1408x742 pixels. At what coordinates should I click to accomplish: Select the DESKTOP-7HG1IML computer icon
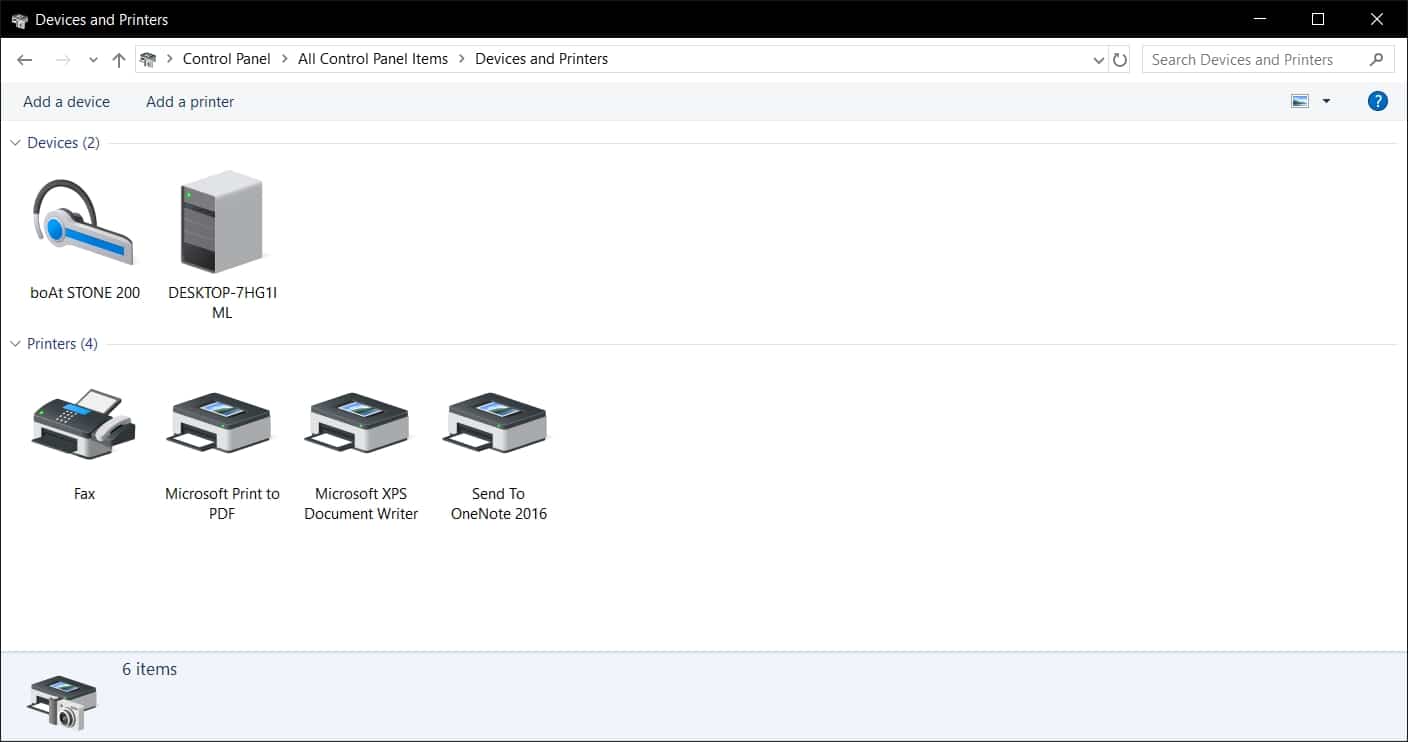click(221, 221)
